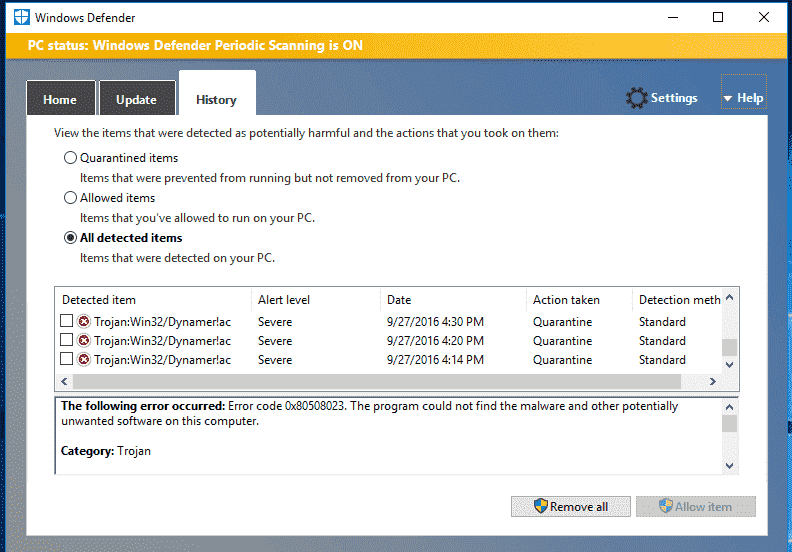The width and height of the screenshot is (792, 552).
Task: Click the date 9/27/2016 4:30 PM
Action: point(435,322)
